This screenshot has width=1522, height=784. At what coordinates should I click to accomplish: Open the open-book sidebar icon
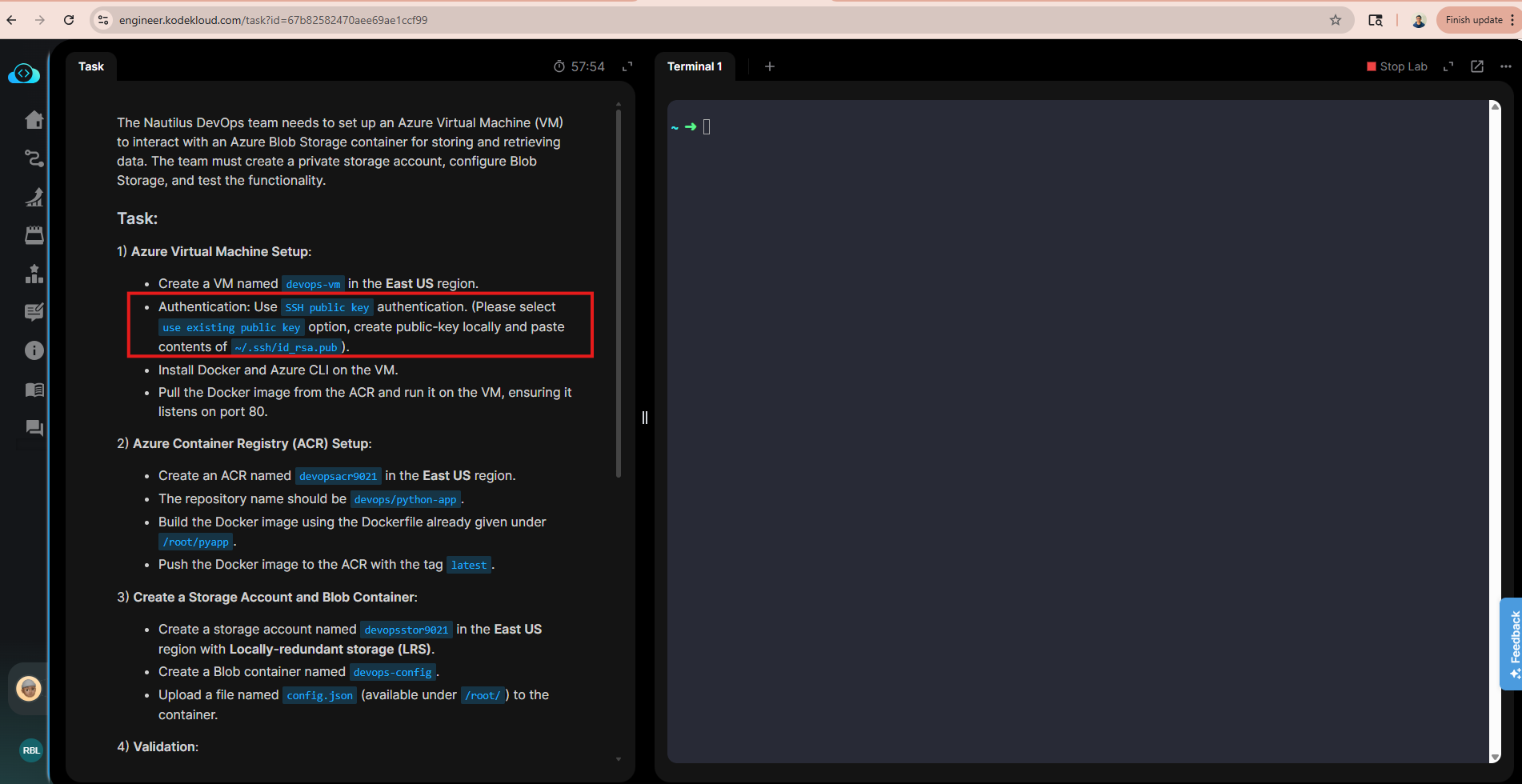(34, 390)
